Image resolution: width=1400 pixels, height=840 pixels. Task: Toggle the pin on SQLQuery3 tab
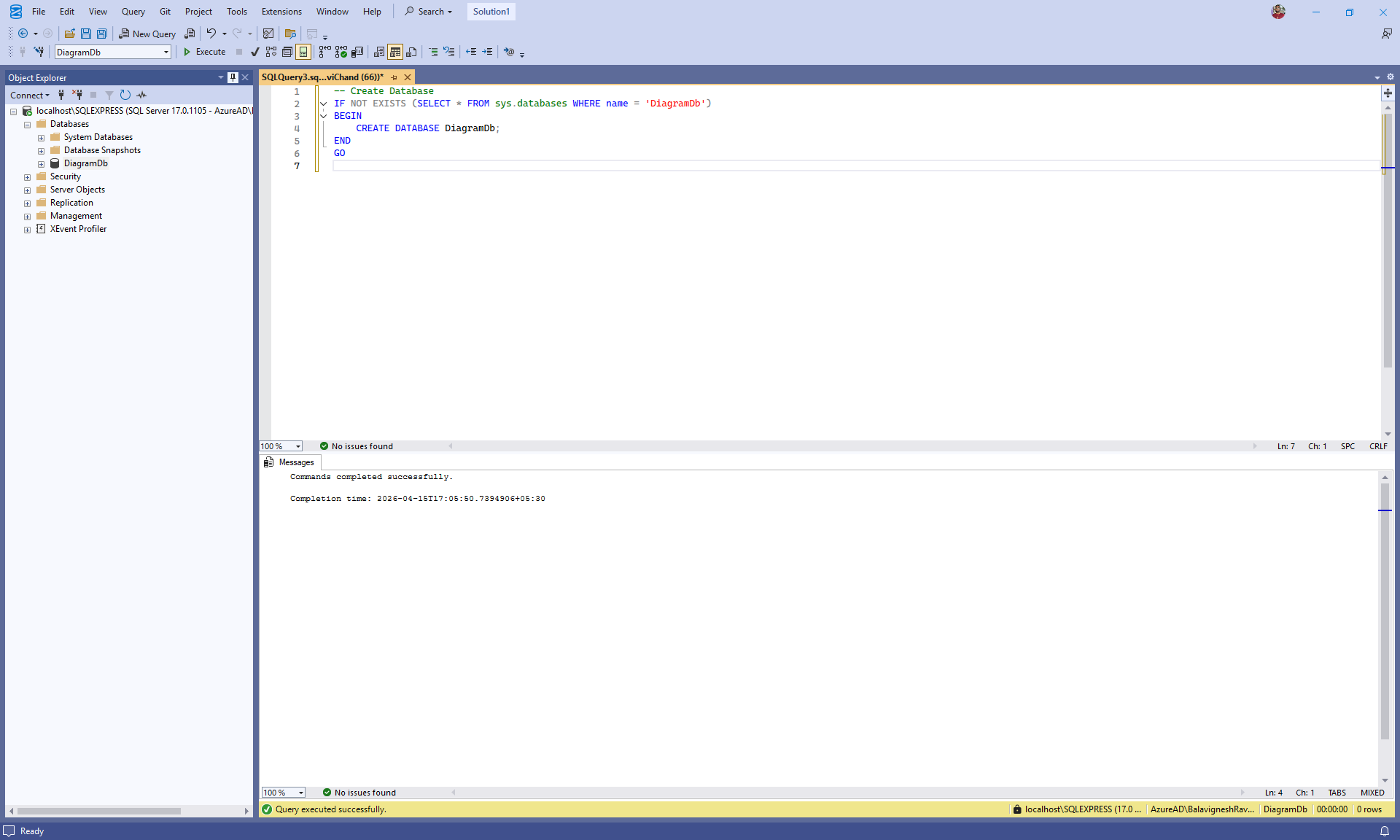(x=394, y=77)
